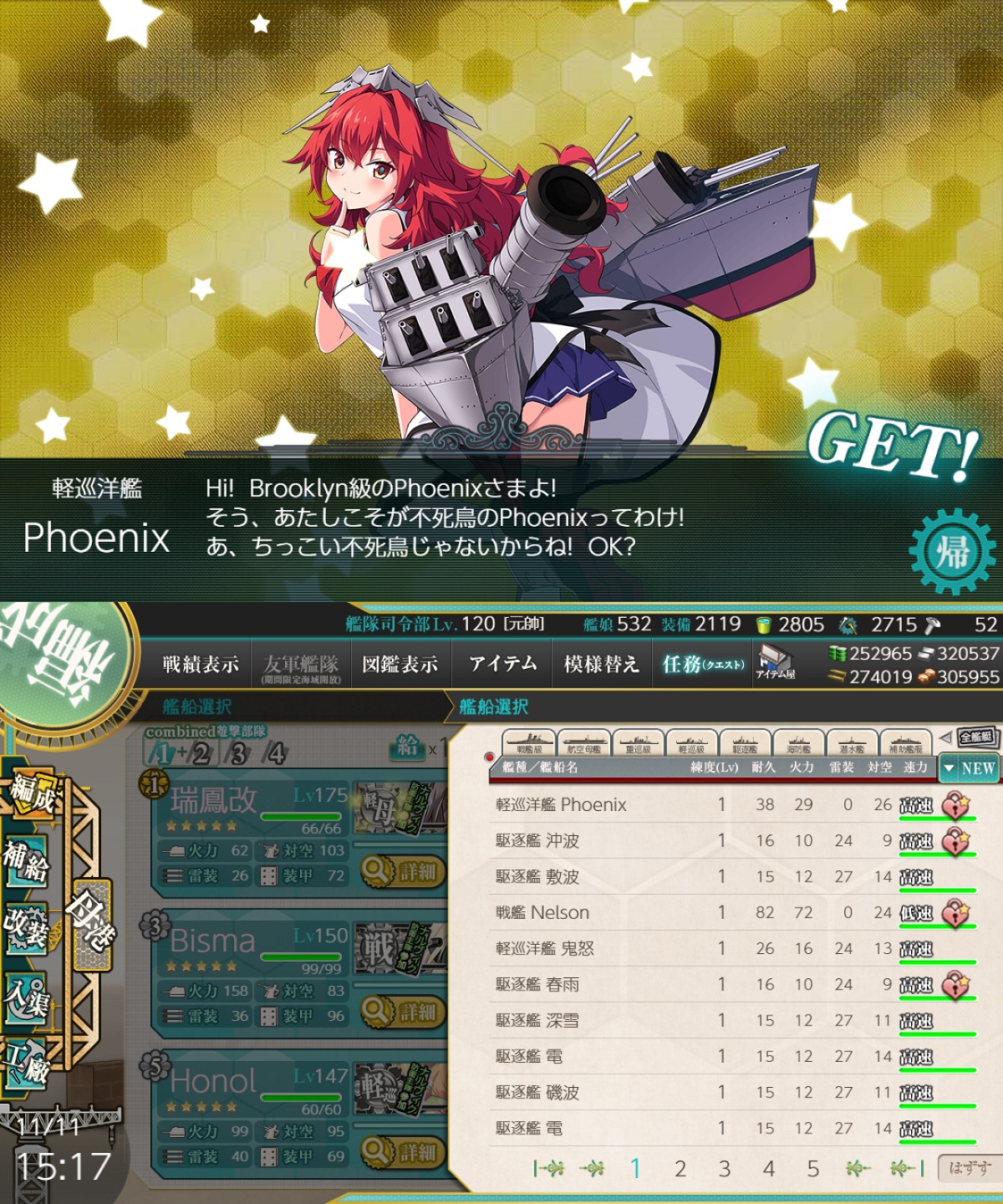
Task: Click 詳細 details button for Bismarck
Action: pos(403,1012)
